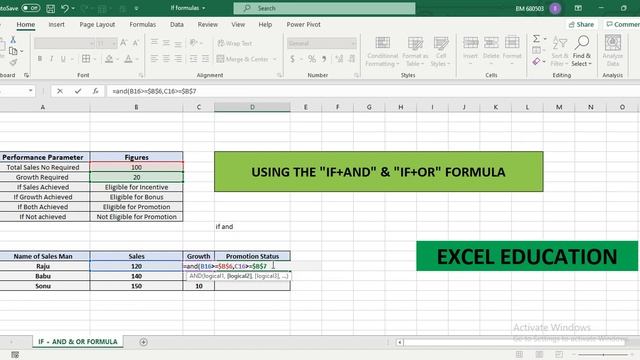640x360 pixels.
Task: Open the font name combo box
Action: coord(64,43)
